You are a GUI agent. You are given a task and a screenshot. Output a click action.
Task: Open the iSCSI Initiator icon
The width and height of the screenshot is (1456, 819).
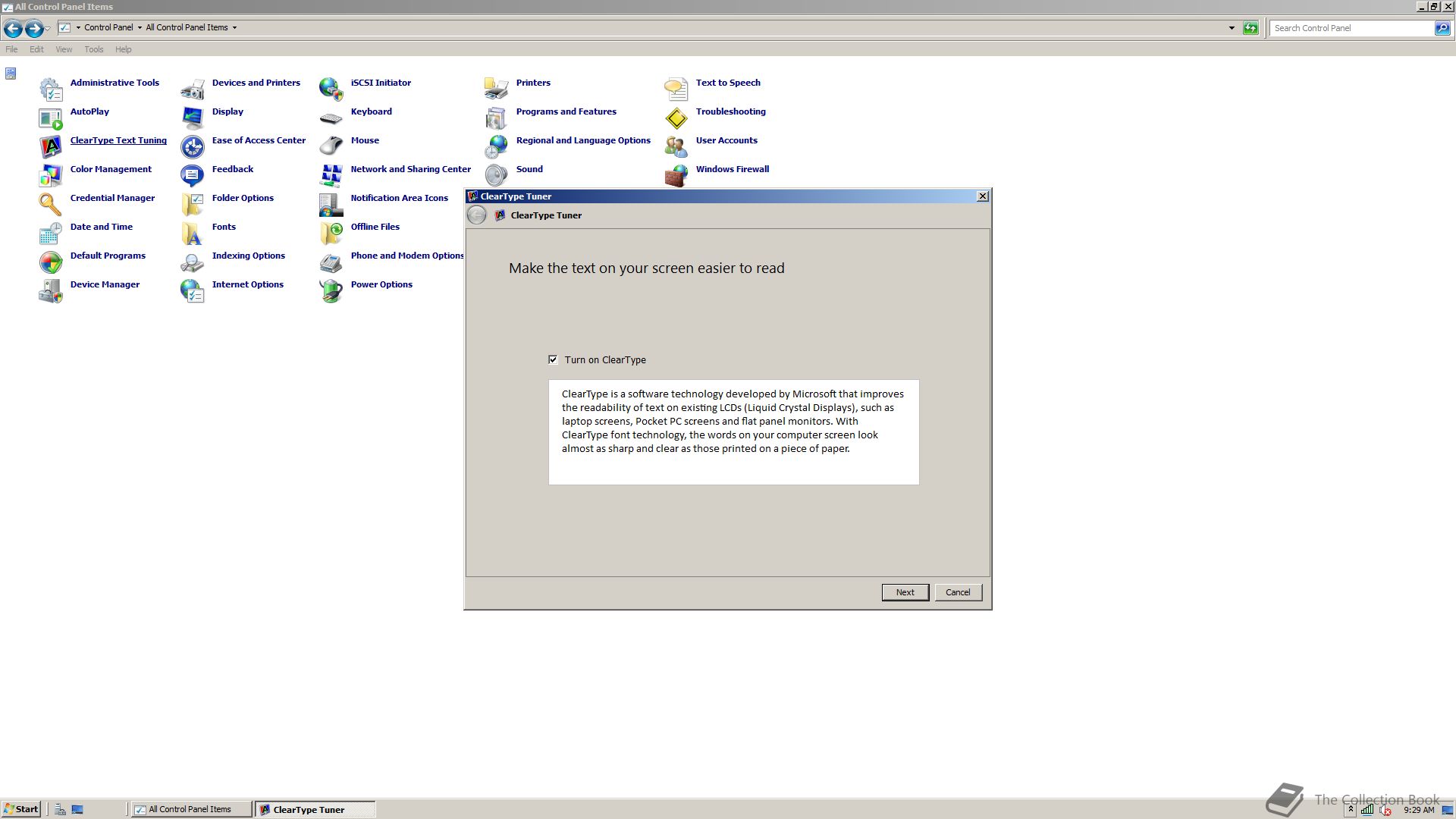click(x=331, y=89)
